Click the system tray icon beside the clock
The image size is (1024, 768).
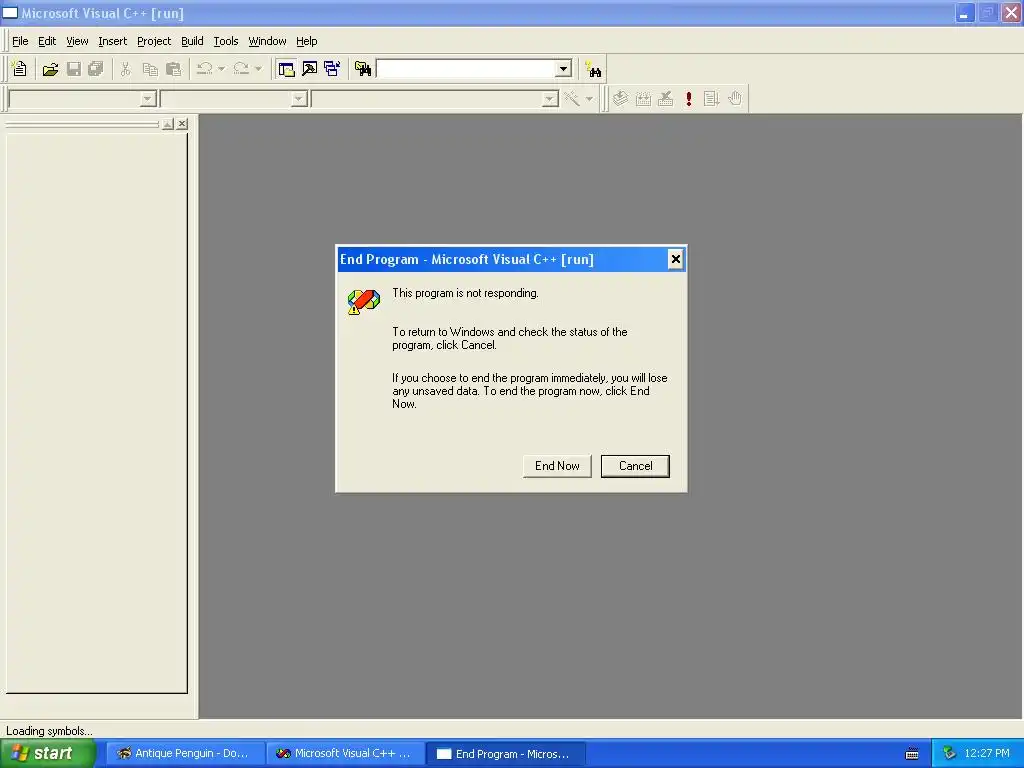point(950,753)
